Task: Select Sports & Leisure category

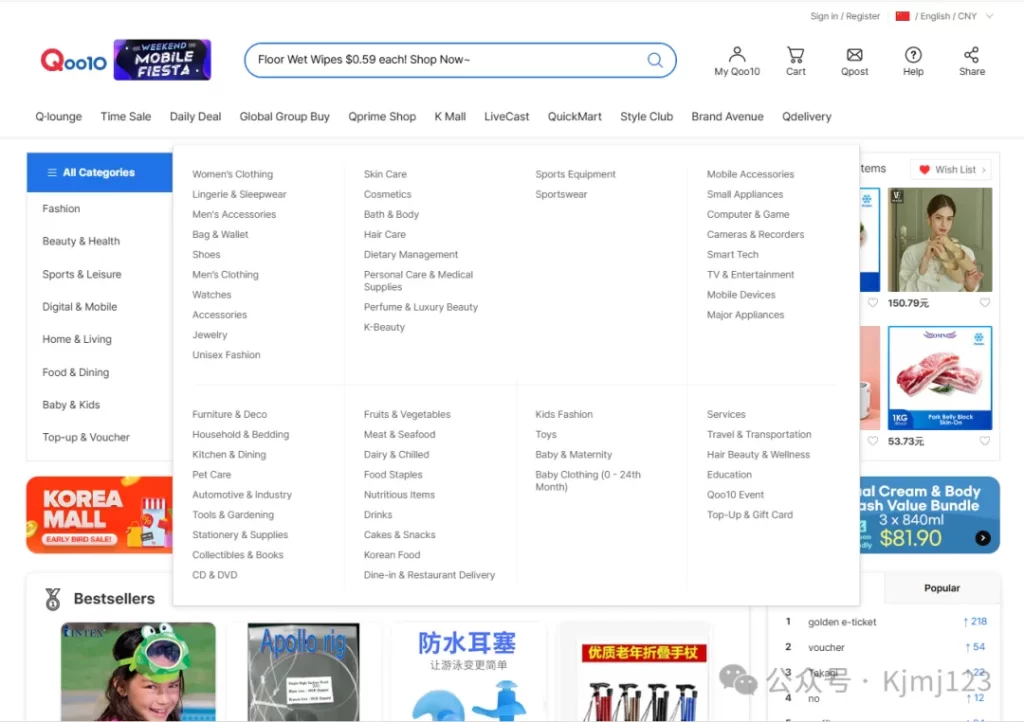Action: point(82,274)
